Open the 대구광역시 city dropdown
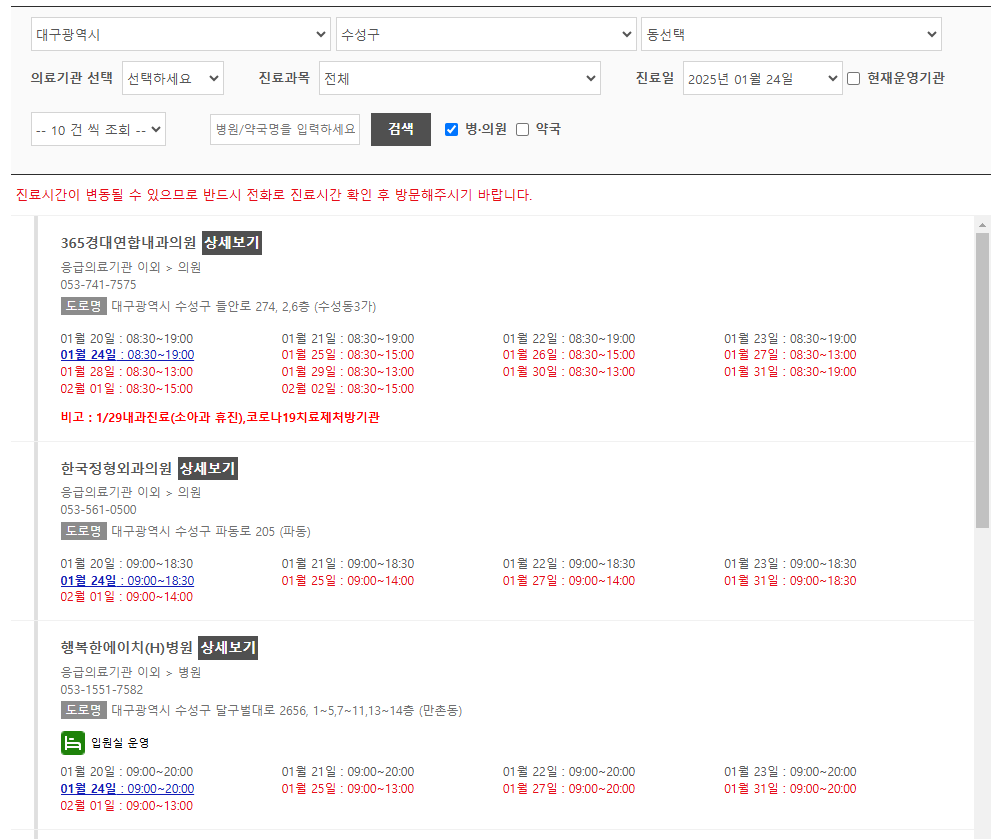The image size is (1002, 839). 181,34
